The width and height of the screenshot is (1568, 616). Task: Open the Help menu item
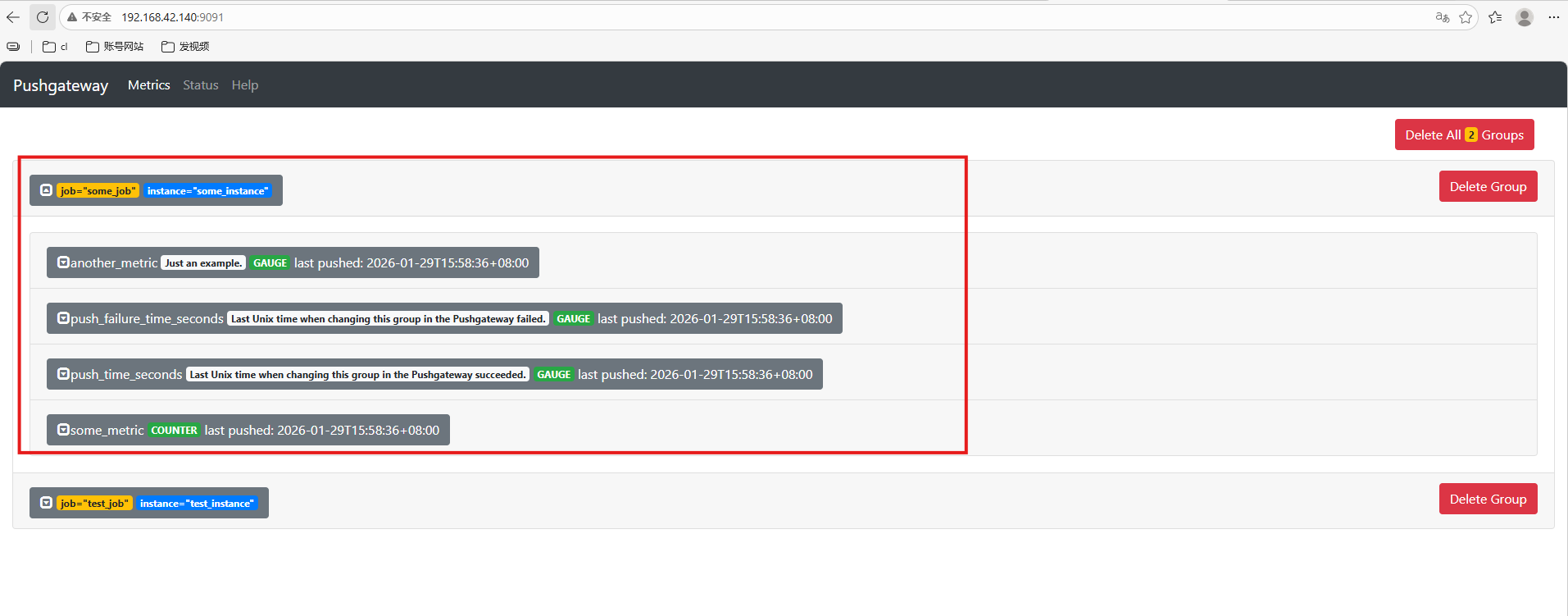[x=244, y=85]
